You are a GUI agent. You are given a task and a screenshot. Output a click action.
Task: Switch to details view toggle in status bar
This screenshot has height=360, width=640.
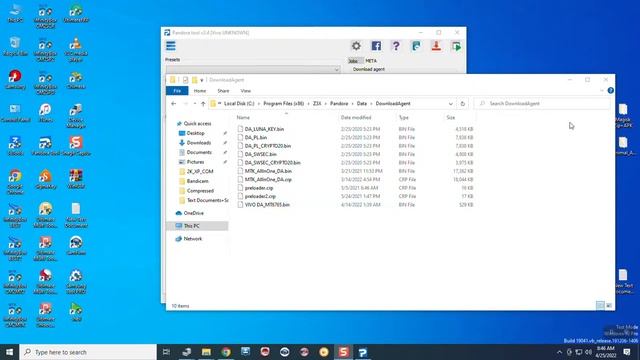click(600, 305)
